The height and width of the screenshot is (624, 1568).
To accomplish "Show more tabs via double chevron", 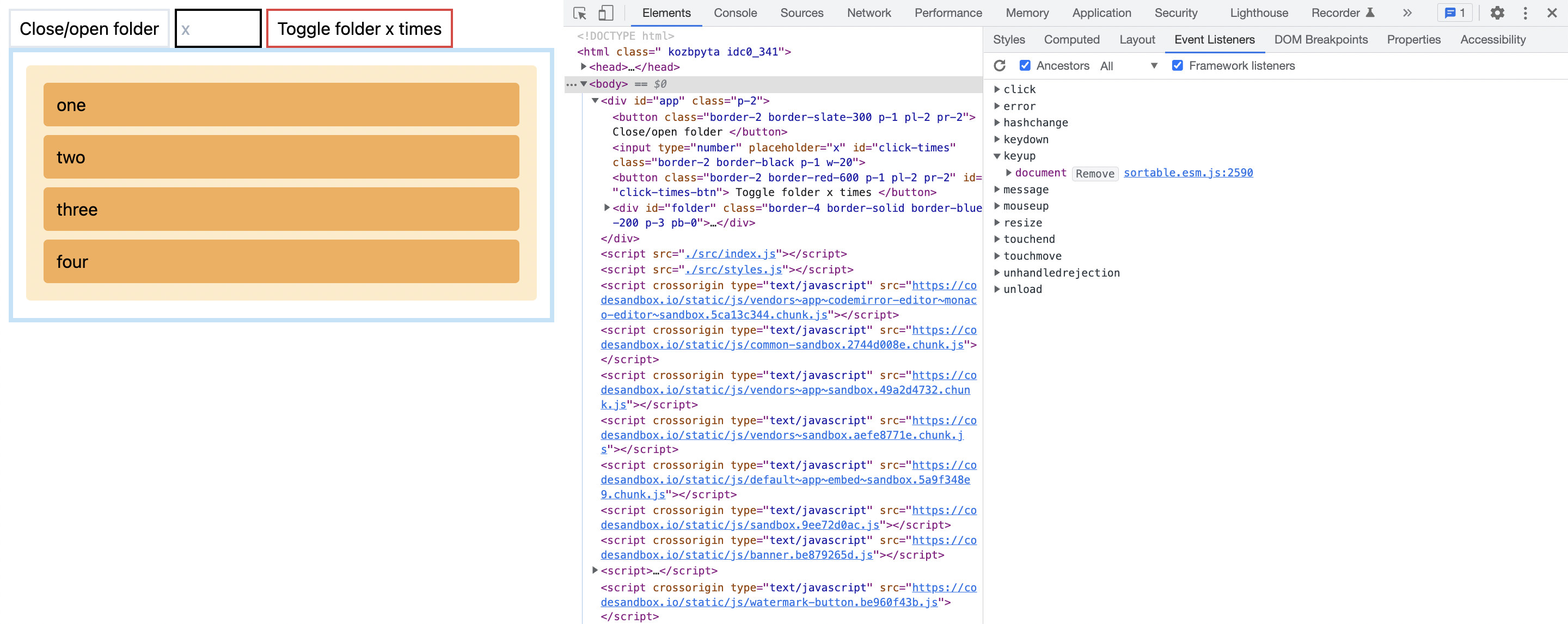I will 1407,13.
